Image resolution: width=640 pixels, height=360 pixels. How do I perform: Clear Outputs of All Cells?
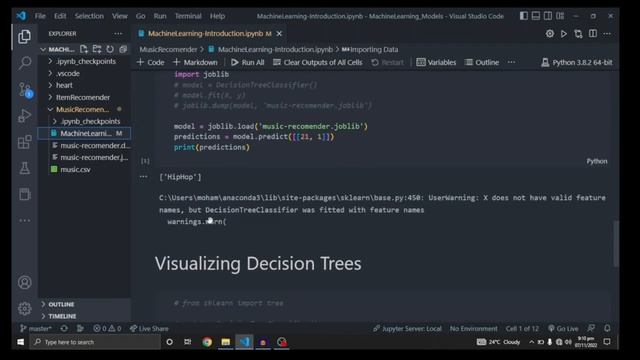[x=318, y=62]
